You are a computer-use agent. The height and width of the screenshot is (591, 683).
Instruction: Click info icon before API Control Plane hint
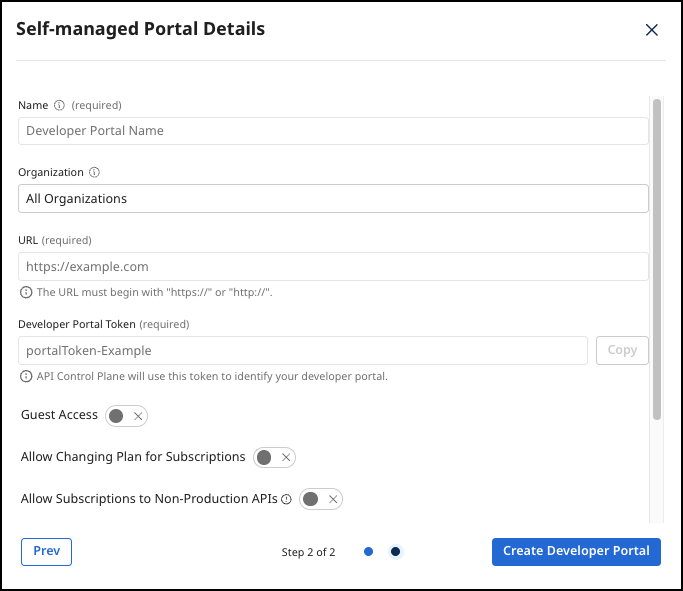(26, 377)
